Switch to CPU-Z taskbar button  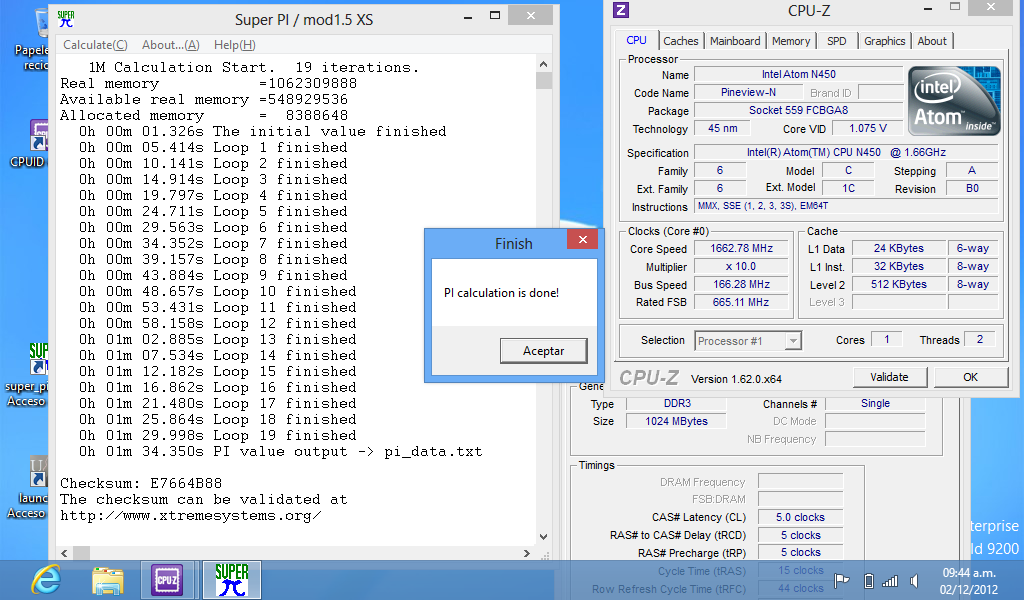click(x=167, y=580)
